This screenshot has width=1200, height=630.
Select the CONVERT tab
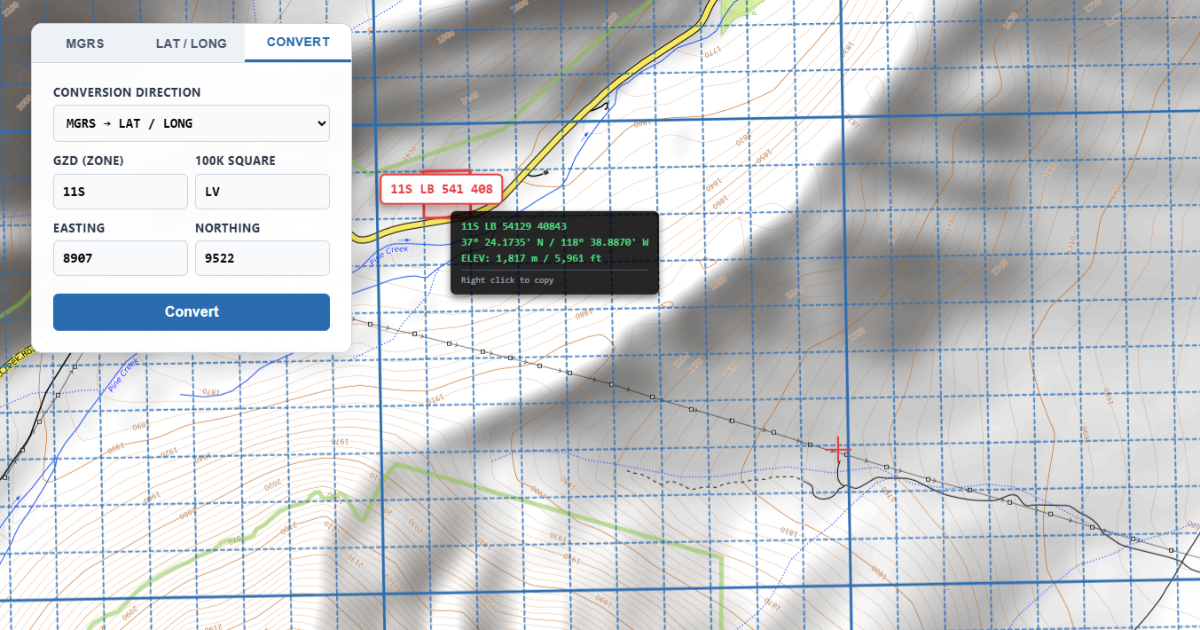coord(298,42)
